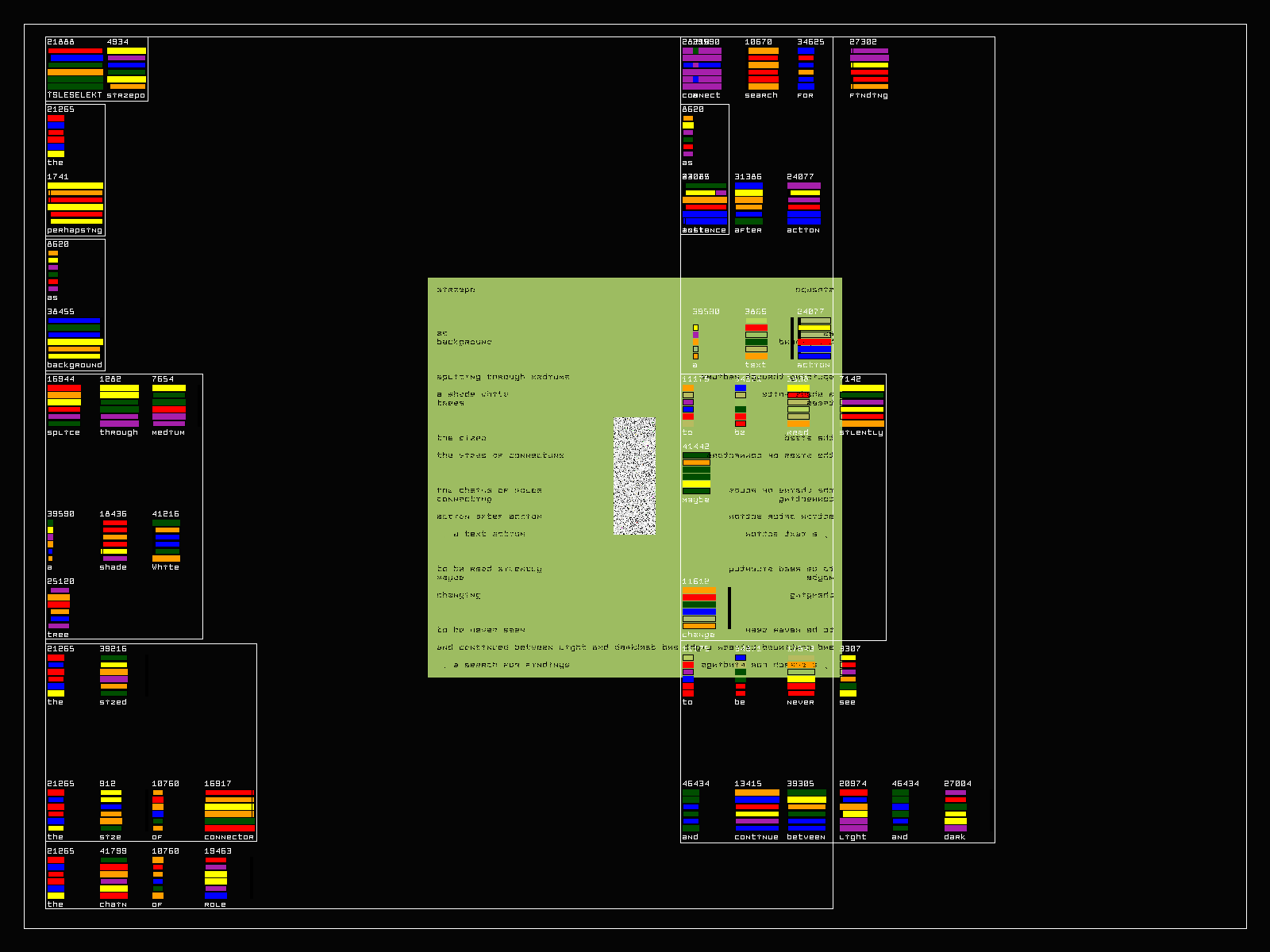Select the 'background' word block
The width and height of the screenshot is (1270, 952).
[x=75, y=338]
